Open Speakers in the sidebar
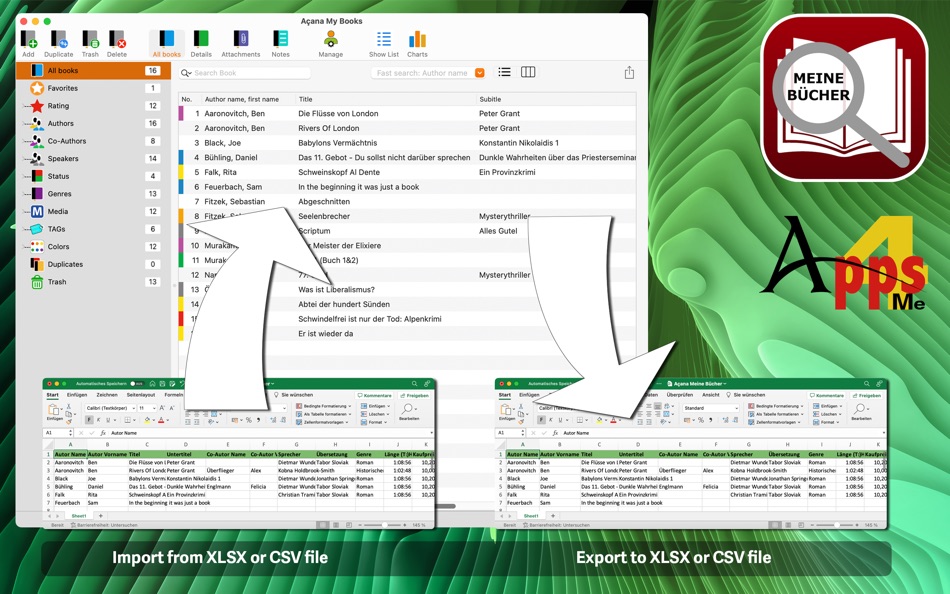 (x=93, y=158)
